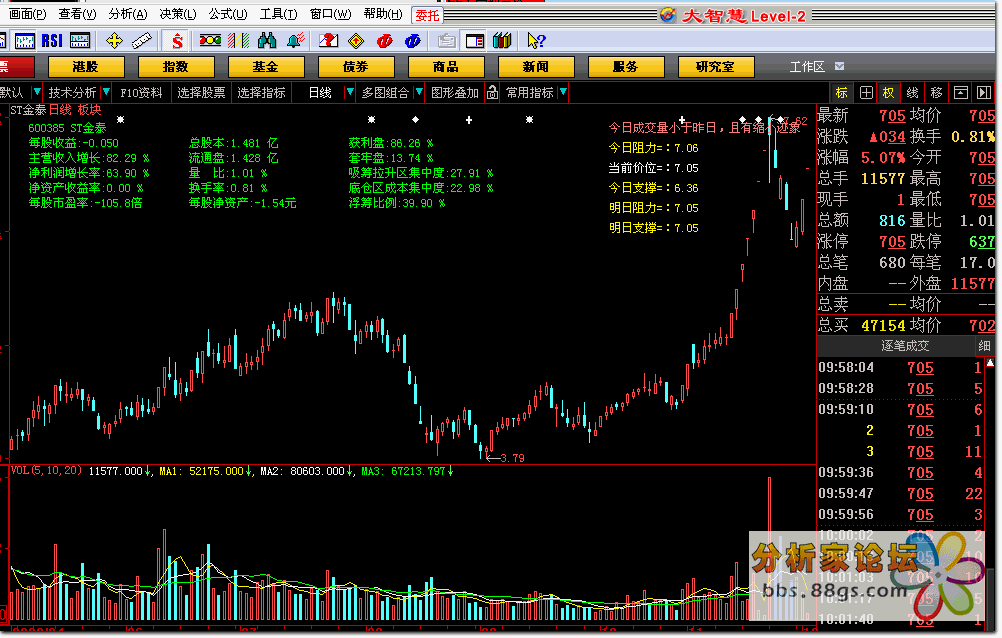Open the dropdown arrow beside 常用指标
The height and width of the screenshot is (638, 1002).
click(563, 93)
